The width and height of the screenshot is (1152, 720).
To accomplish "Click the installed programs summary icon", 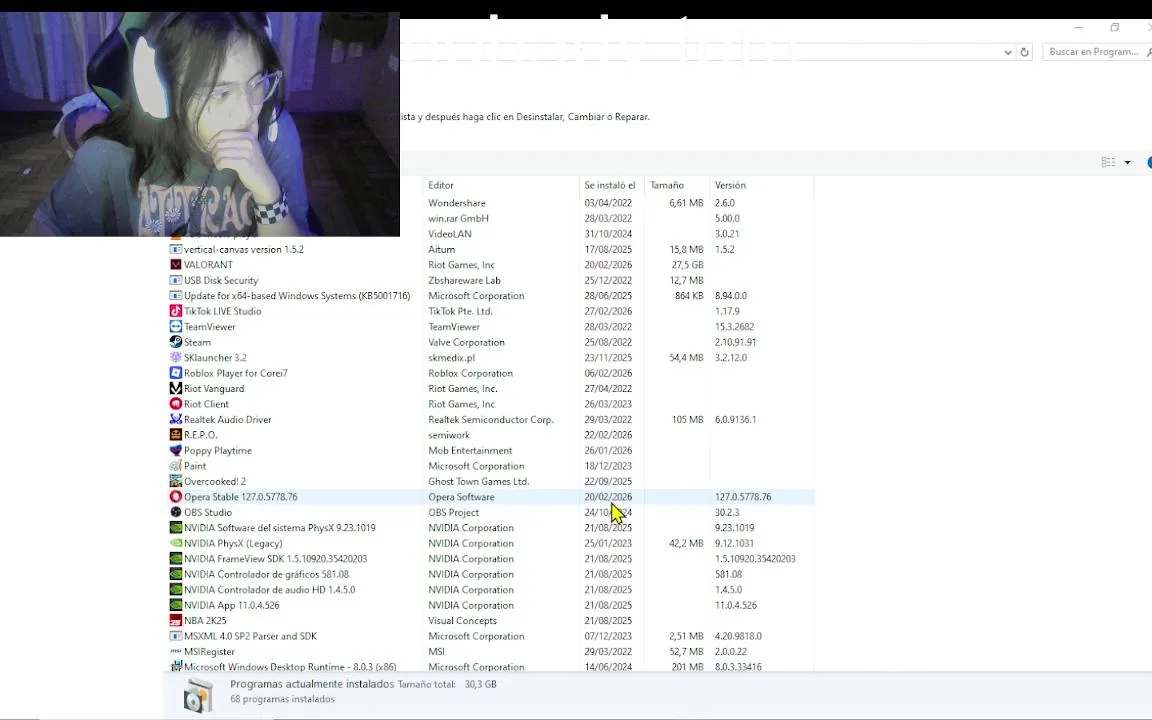I will coord(198,695).
